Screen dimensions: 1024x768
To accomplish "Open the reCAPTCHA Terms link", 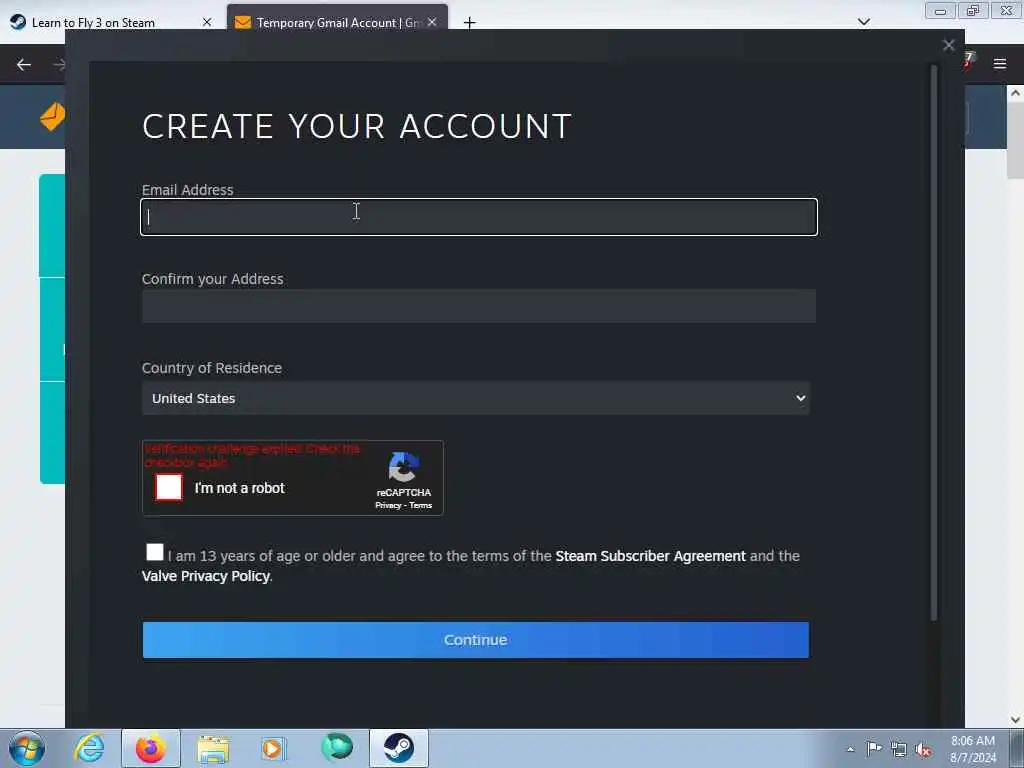I will pyautogui.click(x=421, y=505).
